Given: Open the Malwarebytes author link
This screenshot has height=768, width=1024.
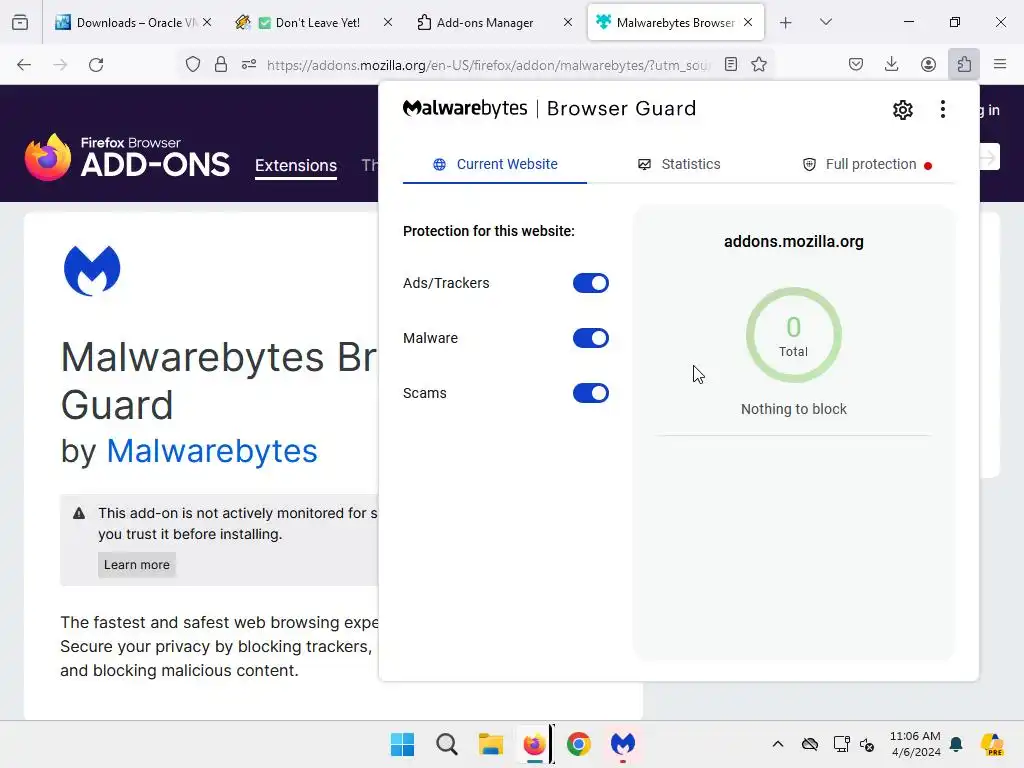Looking at the screenshot, I should 212,451.
